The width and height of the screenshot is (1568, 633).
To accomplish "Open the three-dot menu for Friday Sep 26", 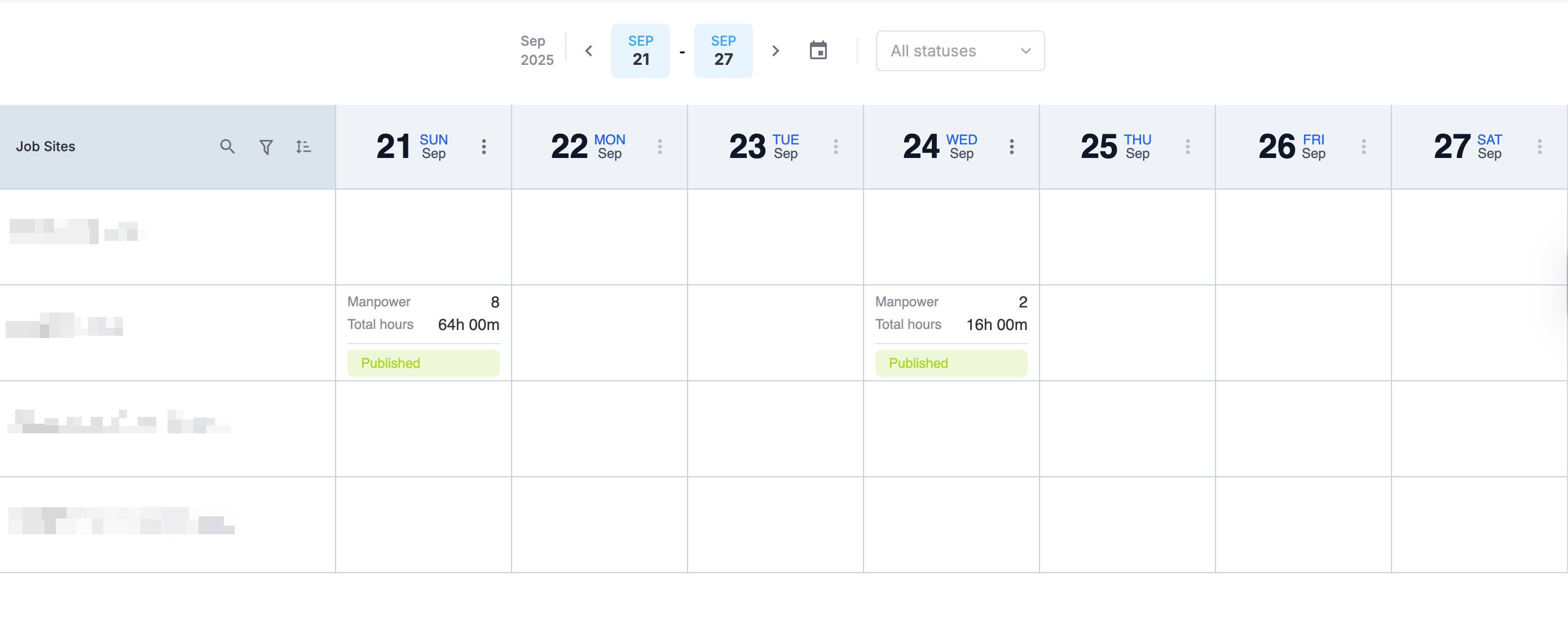I will pyautogui.click(x=1363, y=147).
